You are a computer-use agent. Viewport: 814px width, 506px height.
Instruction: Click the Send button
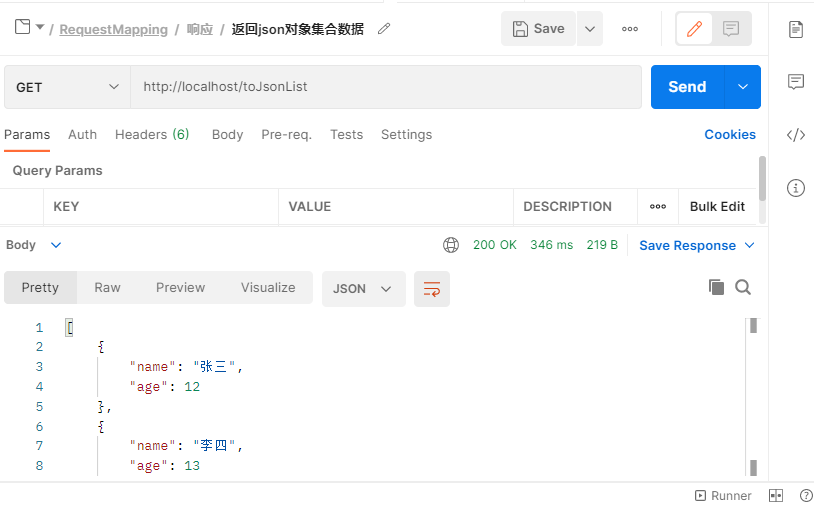[x=687, y=87]
